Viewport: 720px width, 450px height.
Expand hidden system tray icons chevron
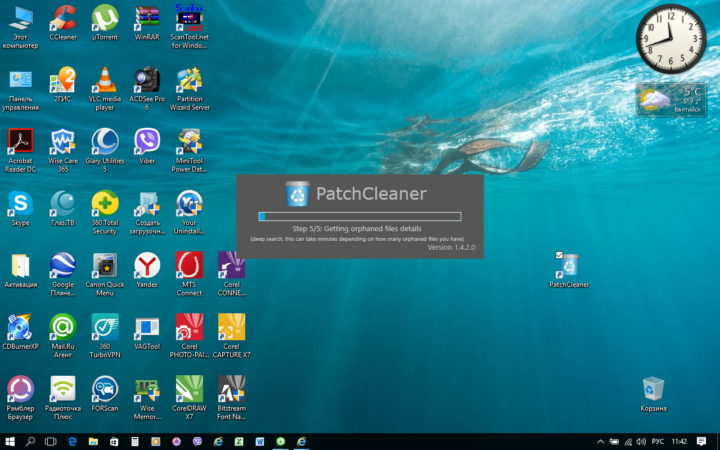(x=600, y=442)
